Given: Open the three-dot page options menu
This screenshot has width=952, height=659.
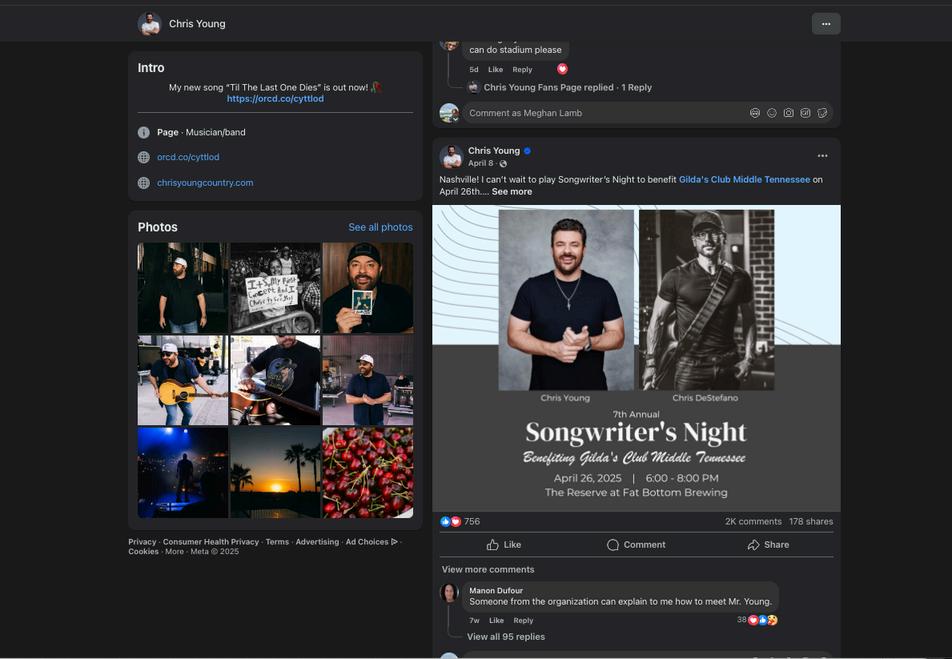Looking at the screenshot, I should point(826,24).
